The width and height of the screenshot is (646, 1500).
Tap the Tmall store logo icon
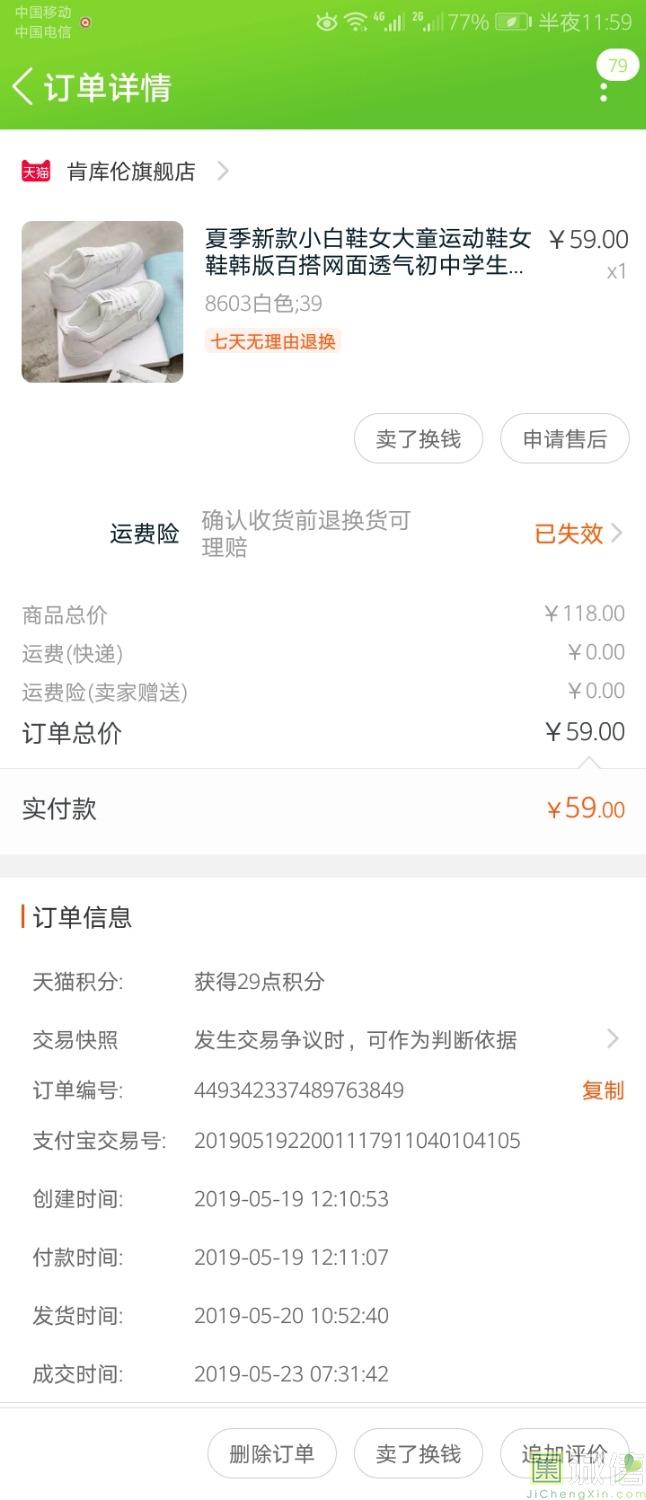pos(36,171)
